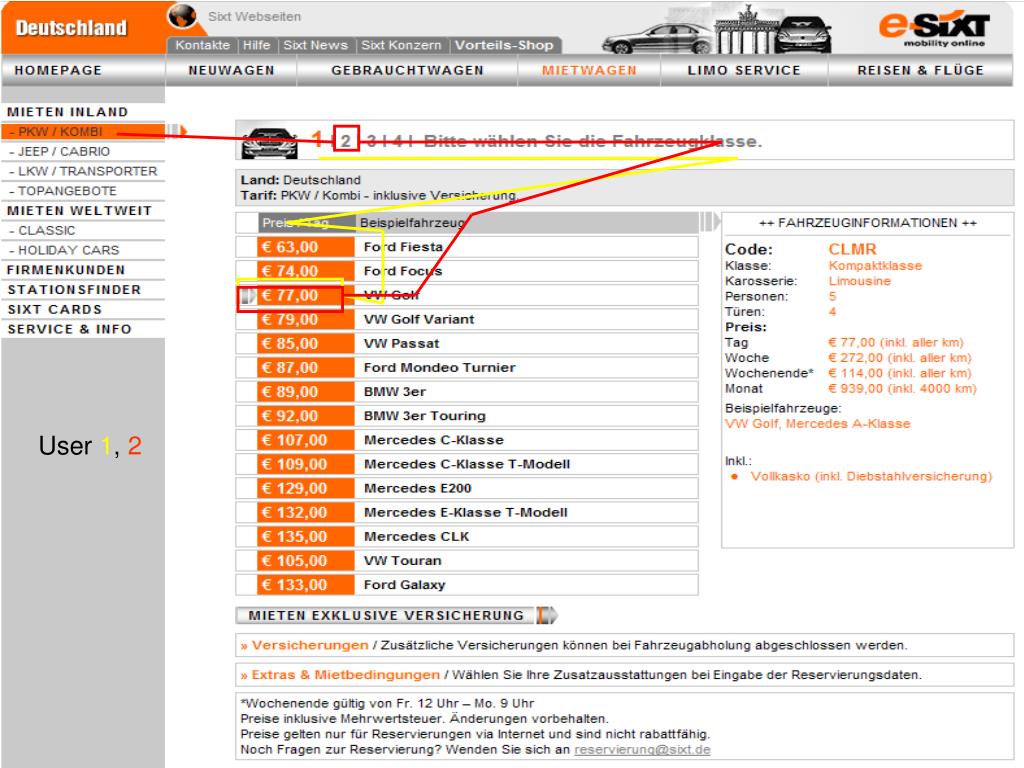Open Service & Info sidebar entry
The width and height of the screenshot is (1024, 768).
point(69,329)
